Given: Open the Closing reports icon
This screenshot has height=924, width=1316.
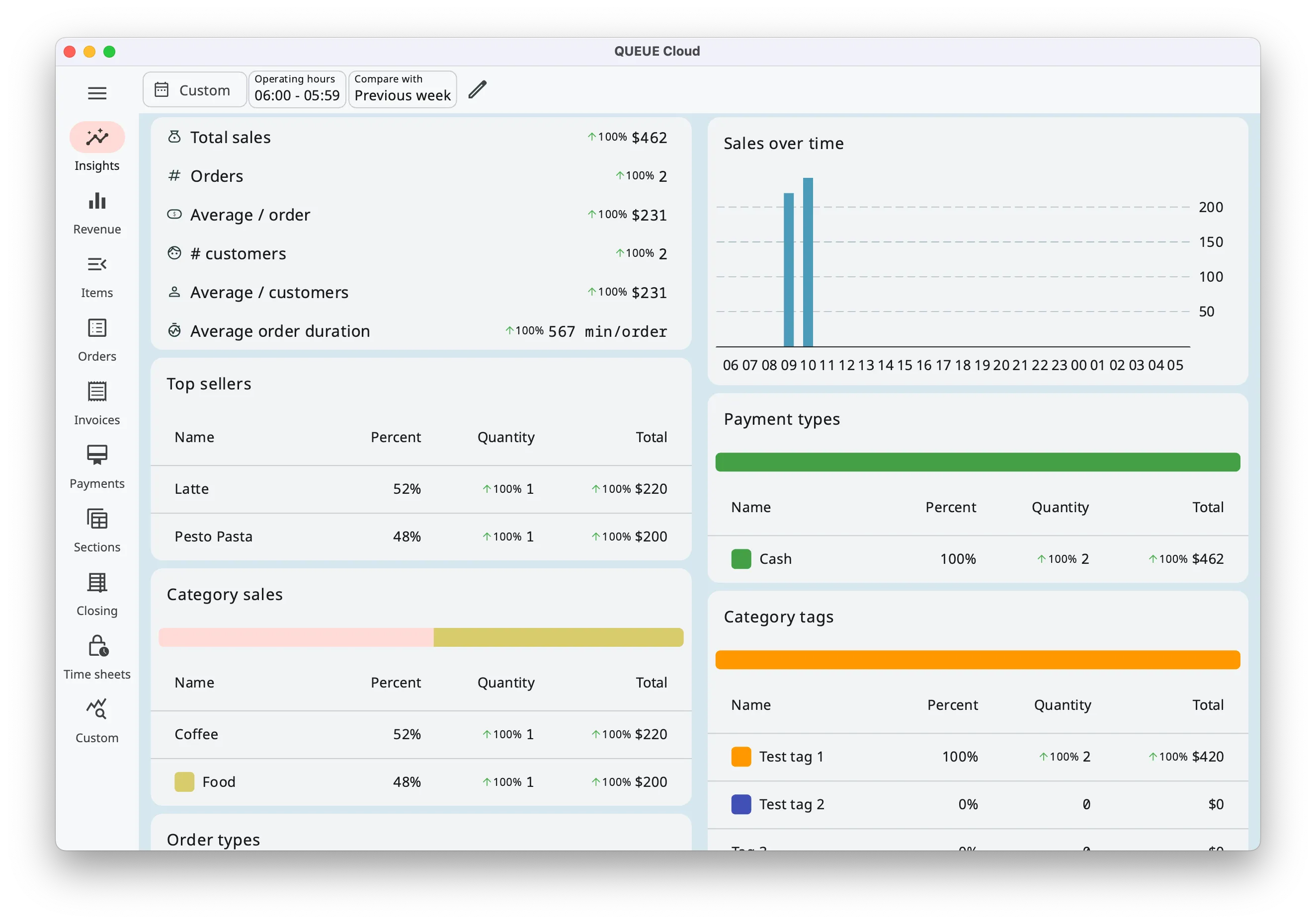Looking at the screenshot, I should 97,583.
